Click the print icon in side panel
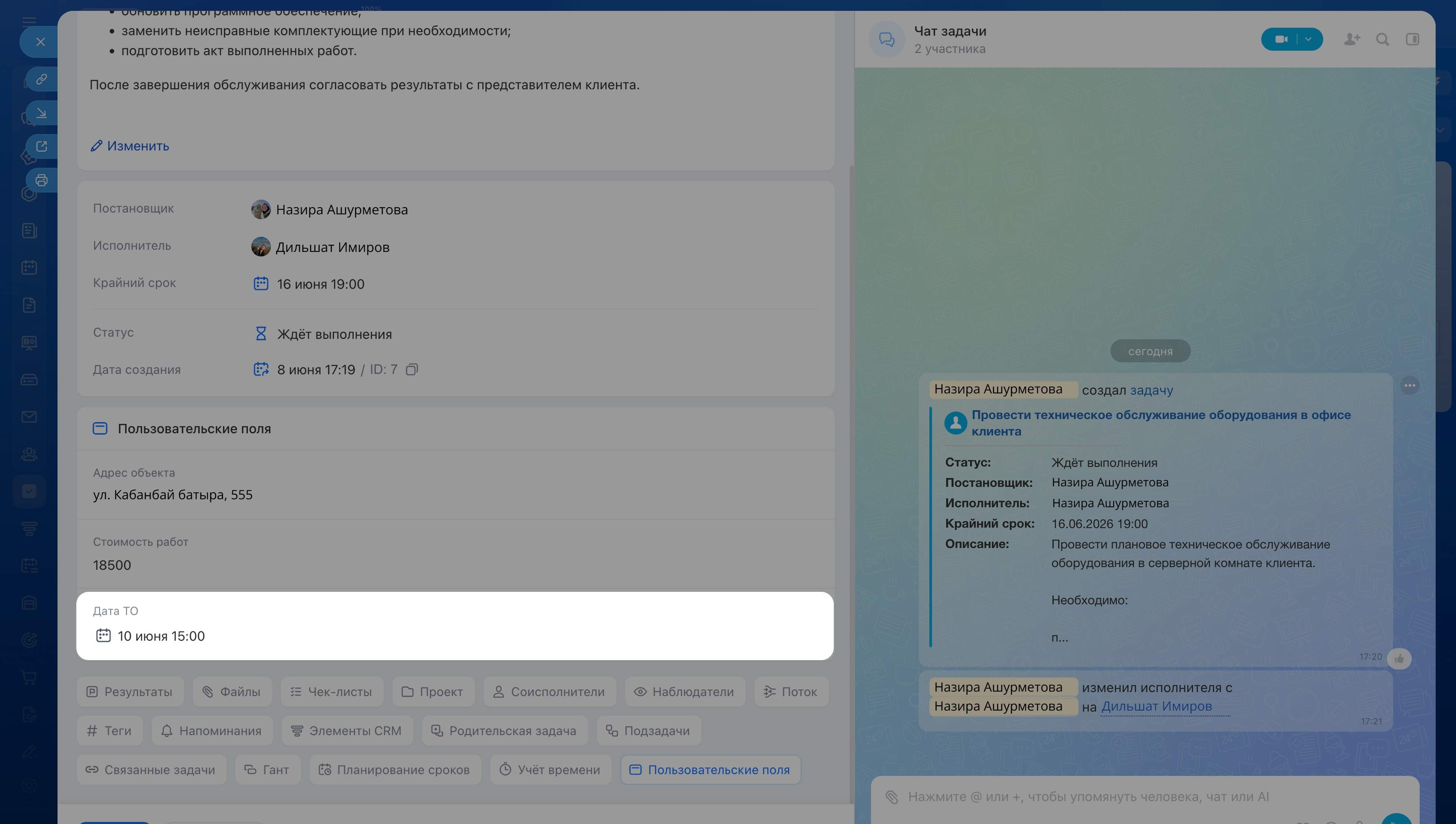Viewport: 1456px width, 824px height. point(41,181)
